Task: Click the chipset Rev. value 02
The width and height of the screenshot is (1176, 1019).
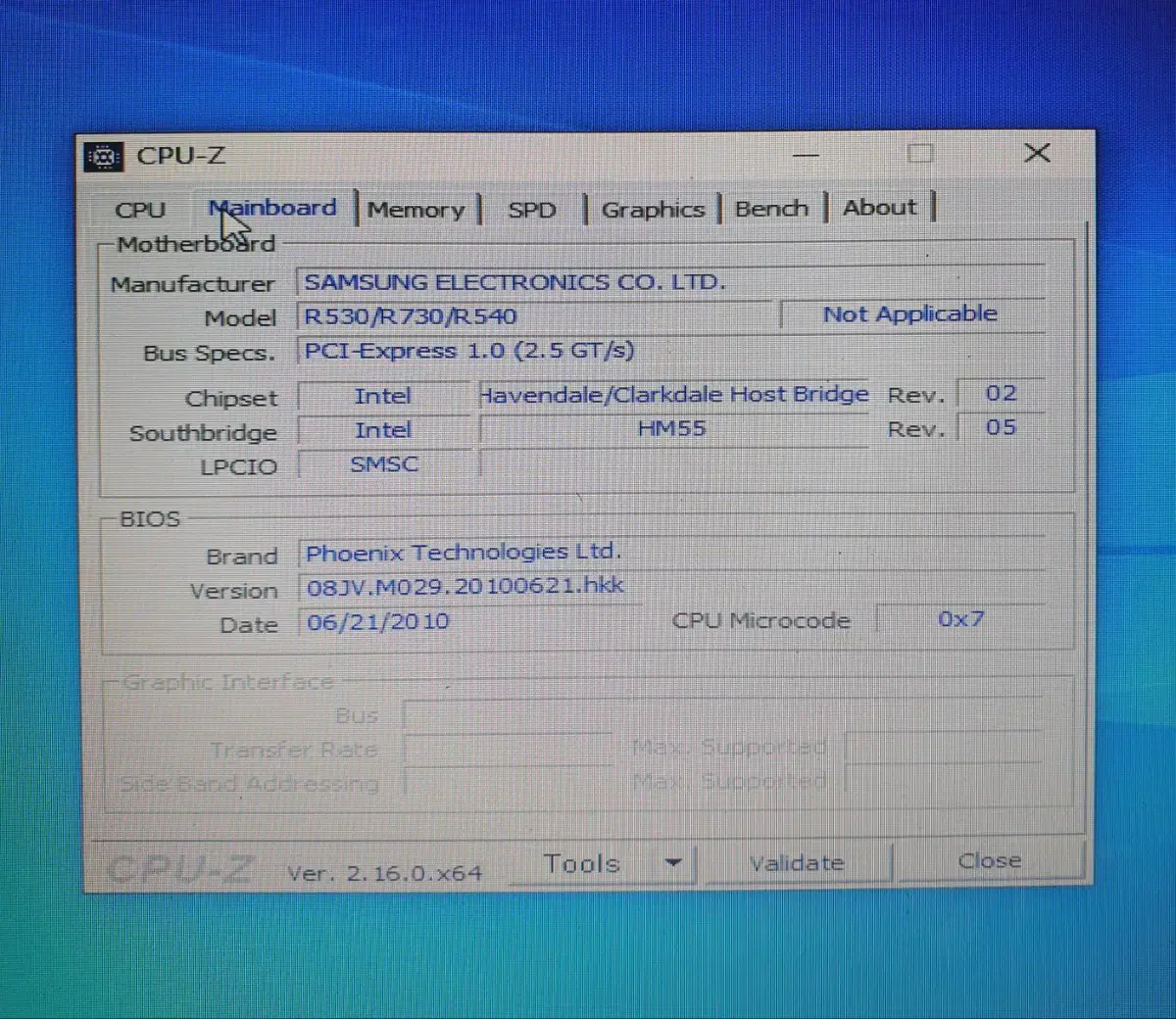Action: [x=1001, y=394]
